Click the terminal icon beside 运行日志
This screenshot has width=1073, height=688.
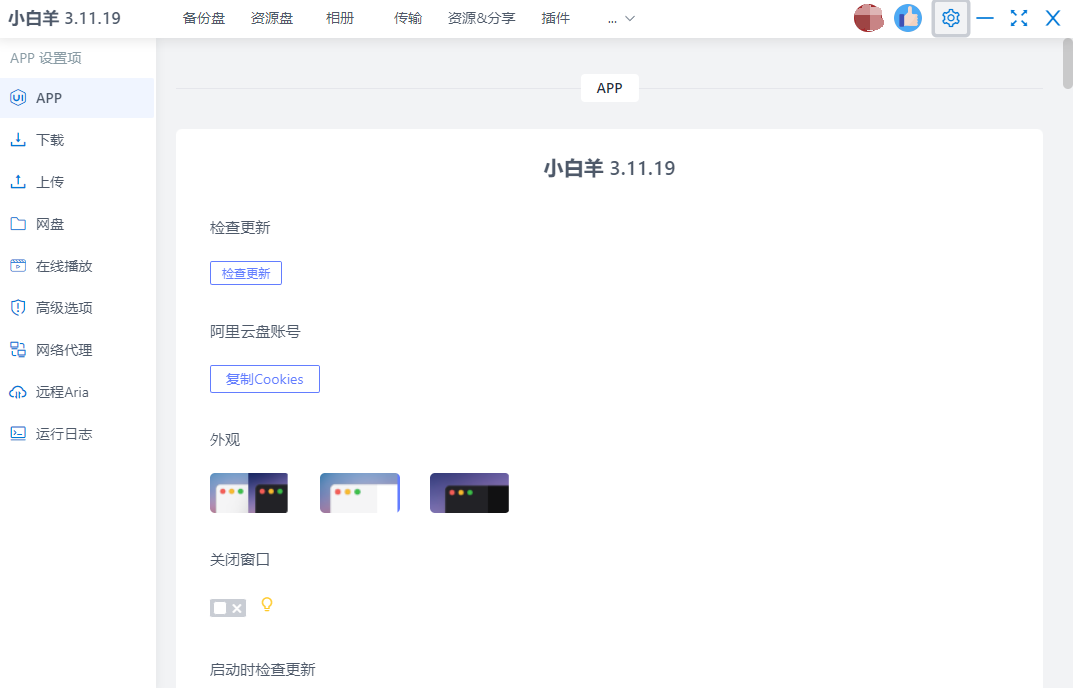pos(18,433)
